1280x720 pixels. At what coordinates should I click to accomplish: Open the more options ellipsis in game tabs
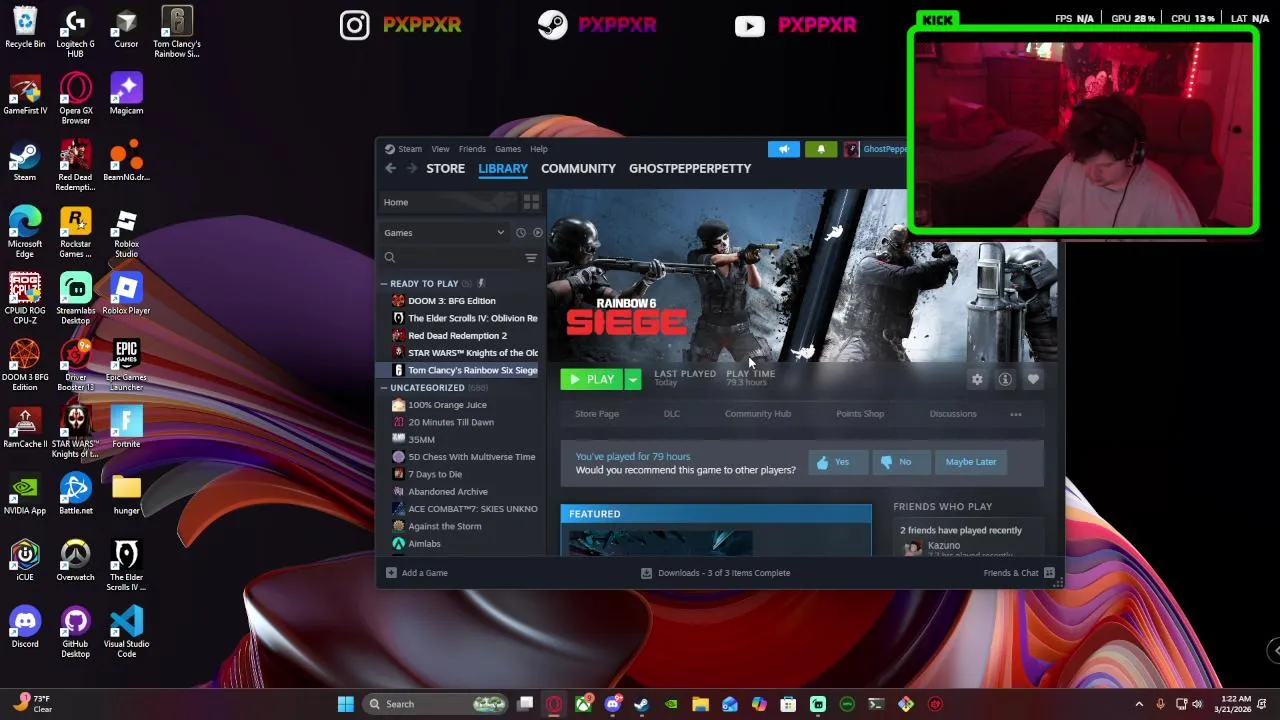point(1016,414)
